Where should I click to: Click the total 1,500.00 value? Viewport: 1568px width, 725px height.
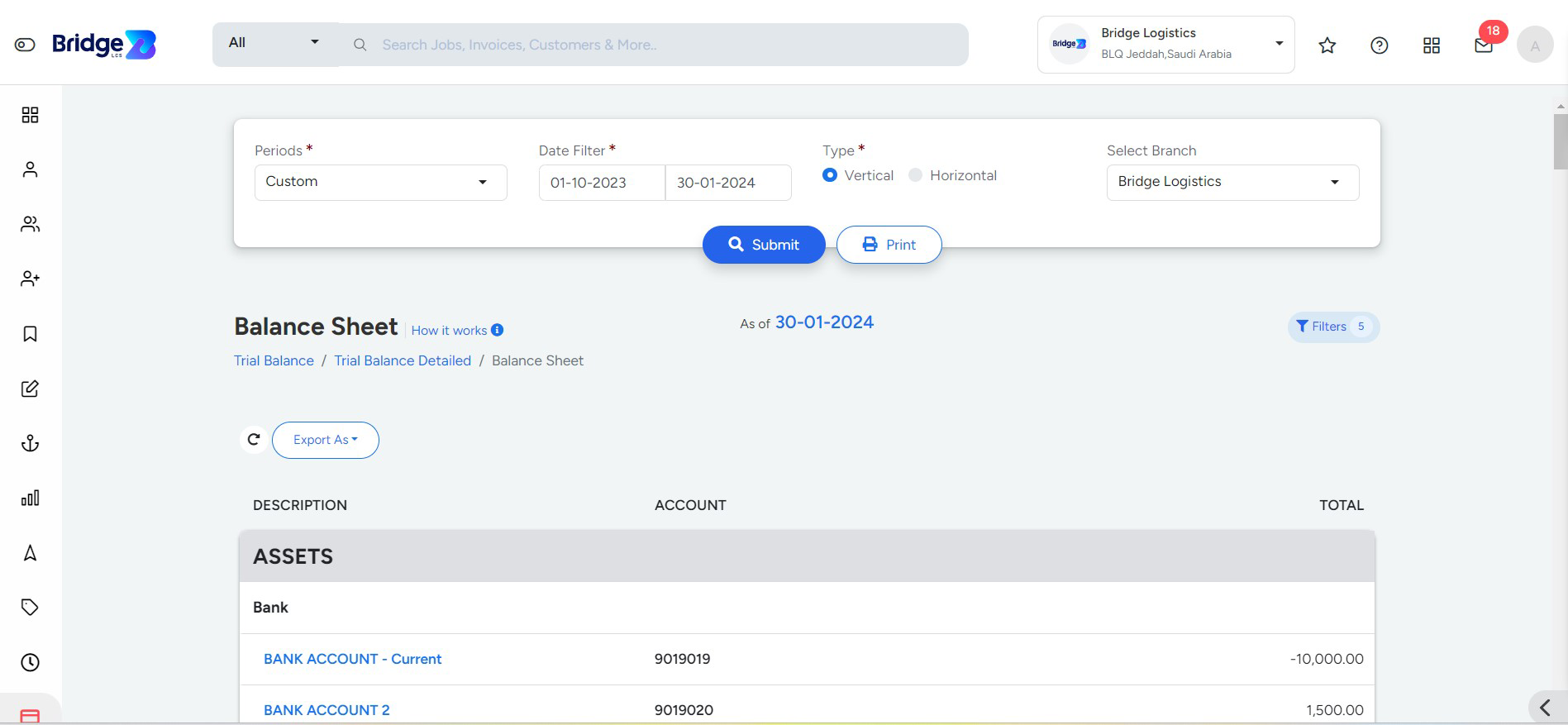pyautogui.click(x=1334, y=710)
